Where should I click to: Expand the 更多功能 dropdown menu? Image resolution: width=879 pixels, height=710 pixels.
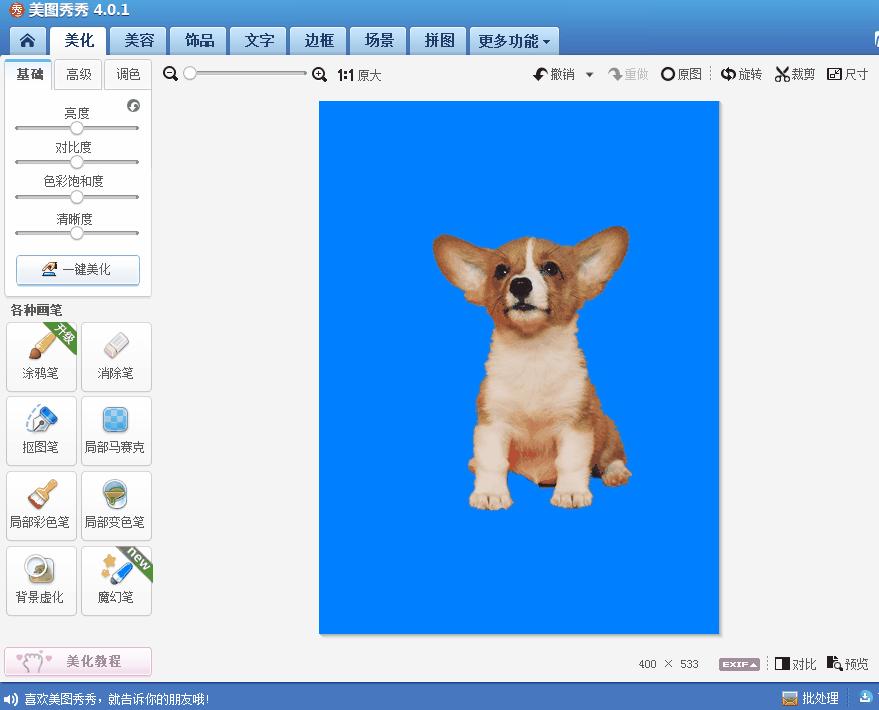coord(514,41)
